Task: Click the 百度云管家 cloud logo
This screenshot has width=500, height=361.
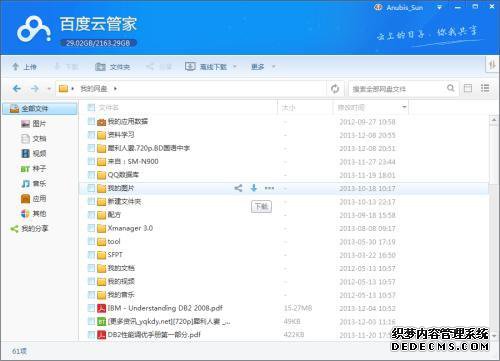Action: pos(33,30)
